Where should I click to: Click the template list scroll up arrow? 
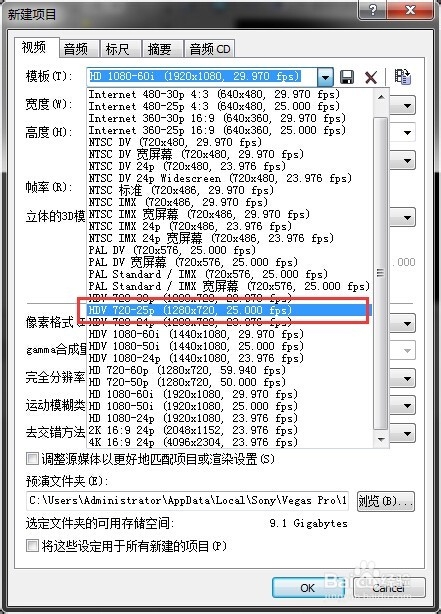381,98
